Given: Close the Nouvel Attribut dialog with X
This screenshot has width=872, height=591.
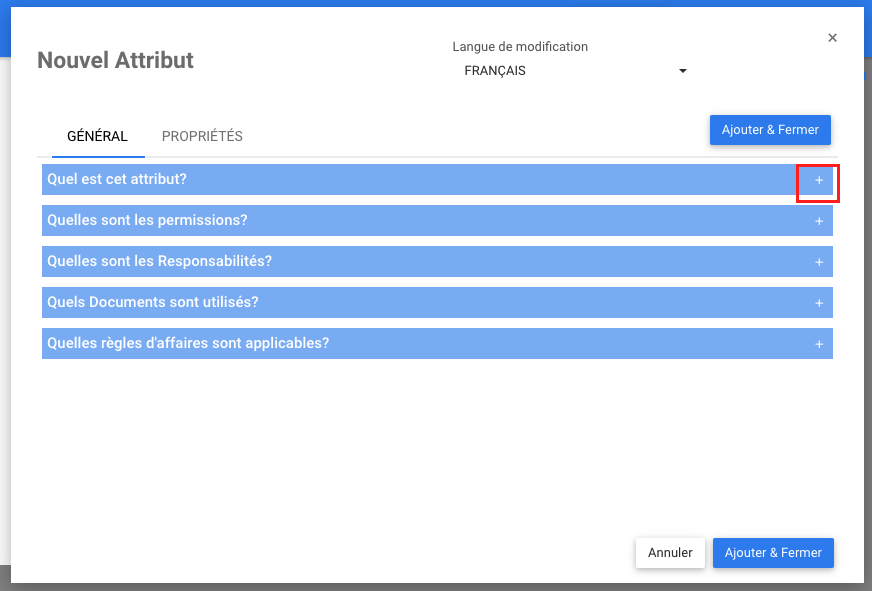Looking at the screenshot, I should [832, 38].
